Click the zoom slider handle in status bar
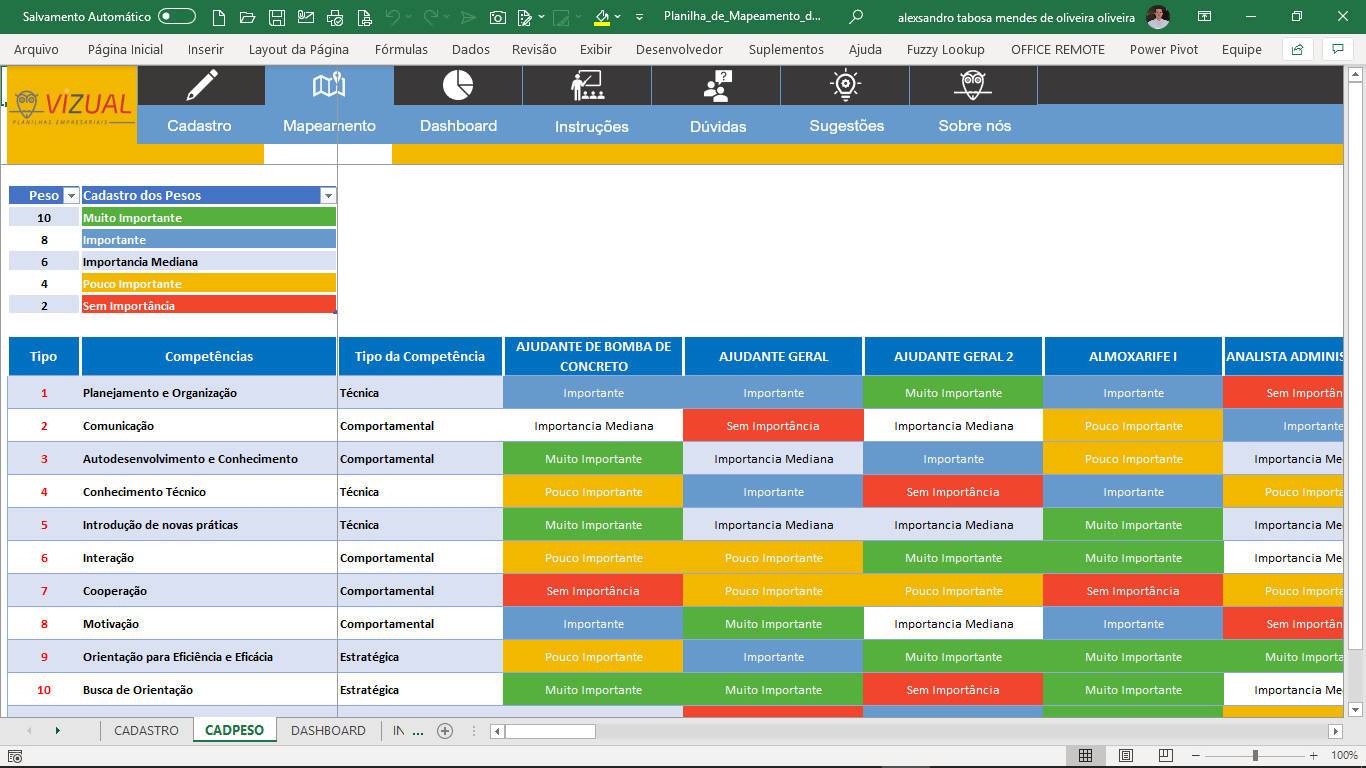 click(1255, 755)
